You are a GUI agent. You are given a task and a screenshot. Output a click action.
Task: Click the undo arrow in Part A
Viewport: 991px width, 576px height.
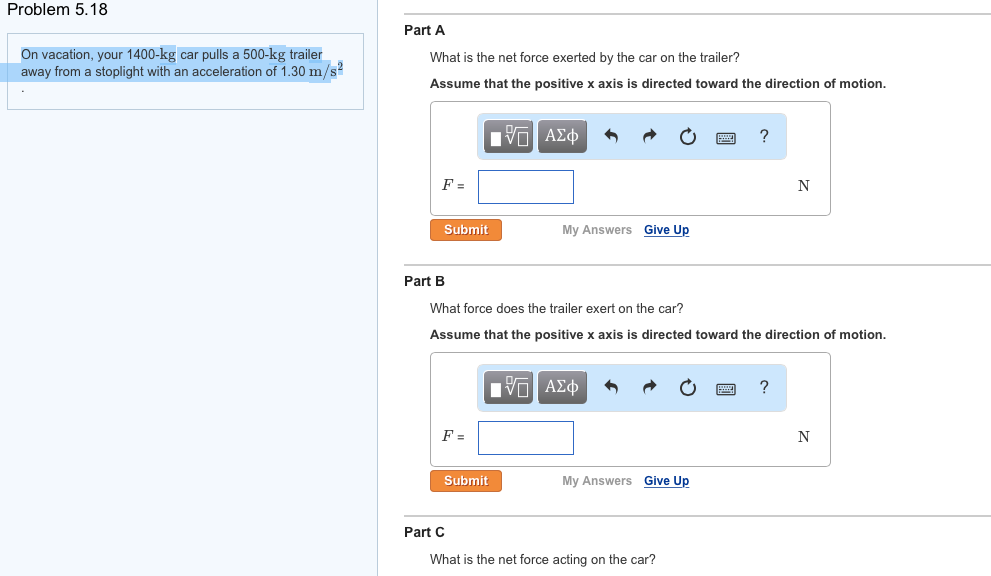(x=613, y=137)
